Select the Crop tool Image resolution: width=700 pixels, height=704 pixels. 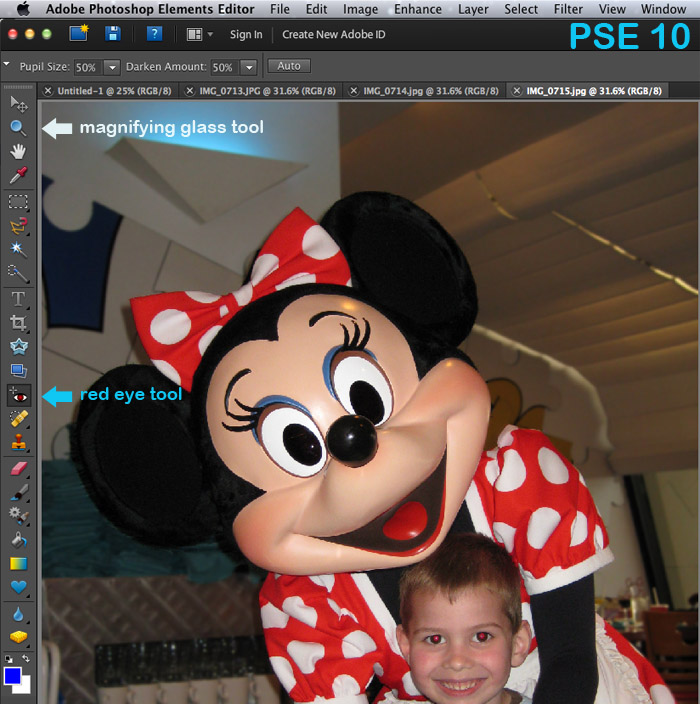pos(18,323)
